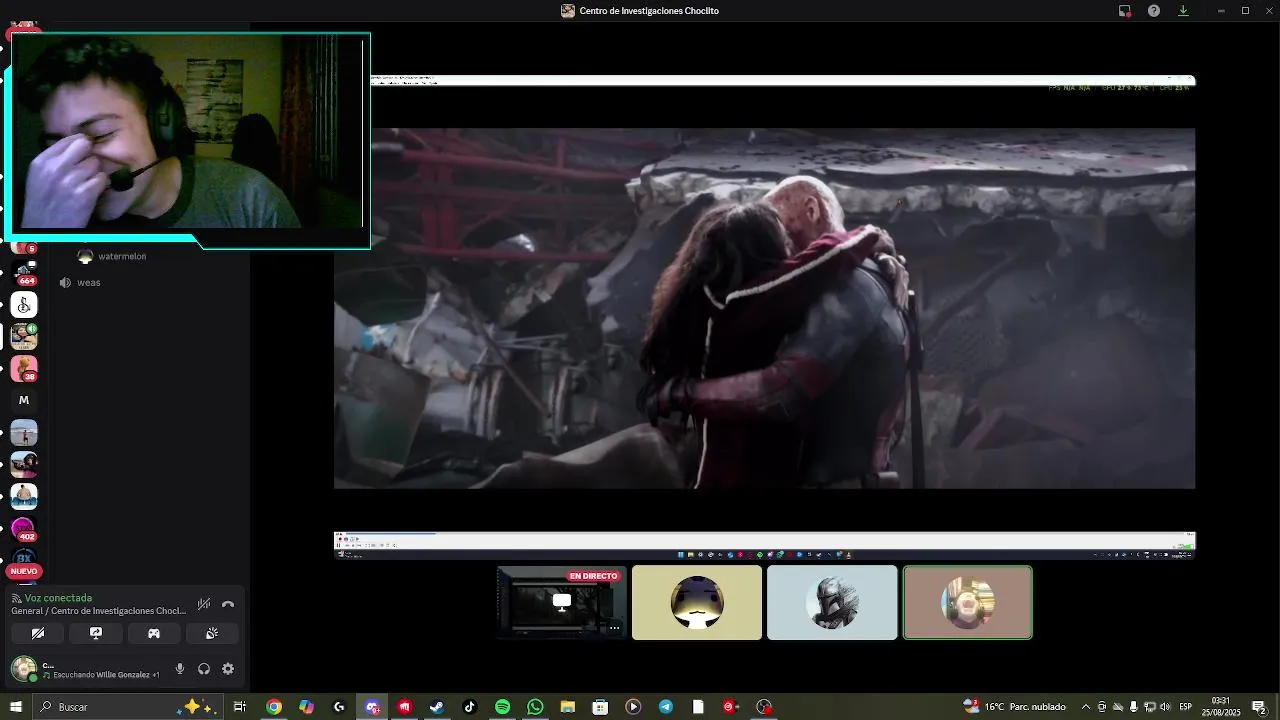Select the Mandalorian helmet participant tile
The width and height of the screenshot is (1280, 720).
coord(832,602)
